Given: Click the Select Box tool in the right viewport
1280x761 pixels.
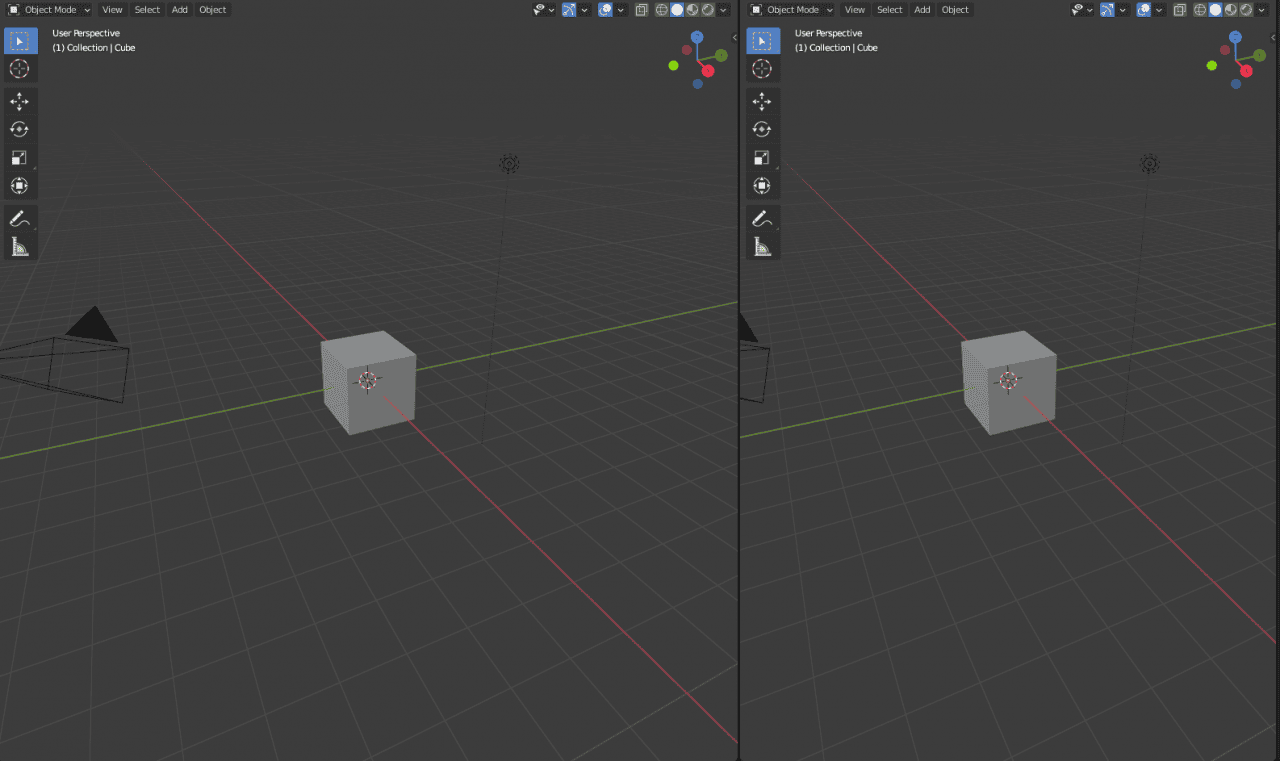Looking at the screenshot, I should tap(762, 40).
